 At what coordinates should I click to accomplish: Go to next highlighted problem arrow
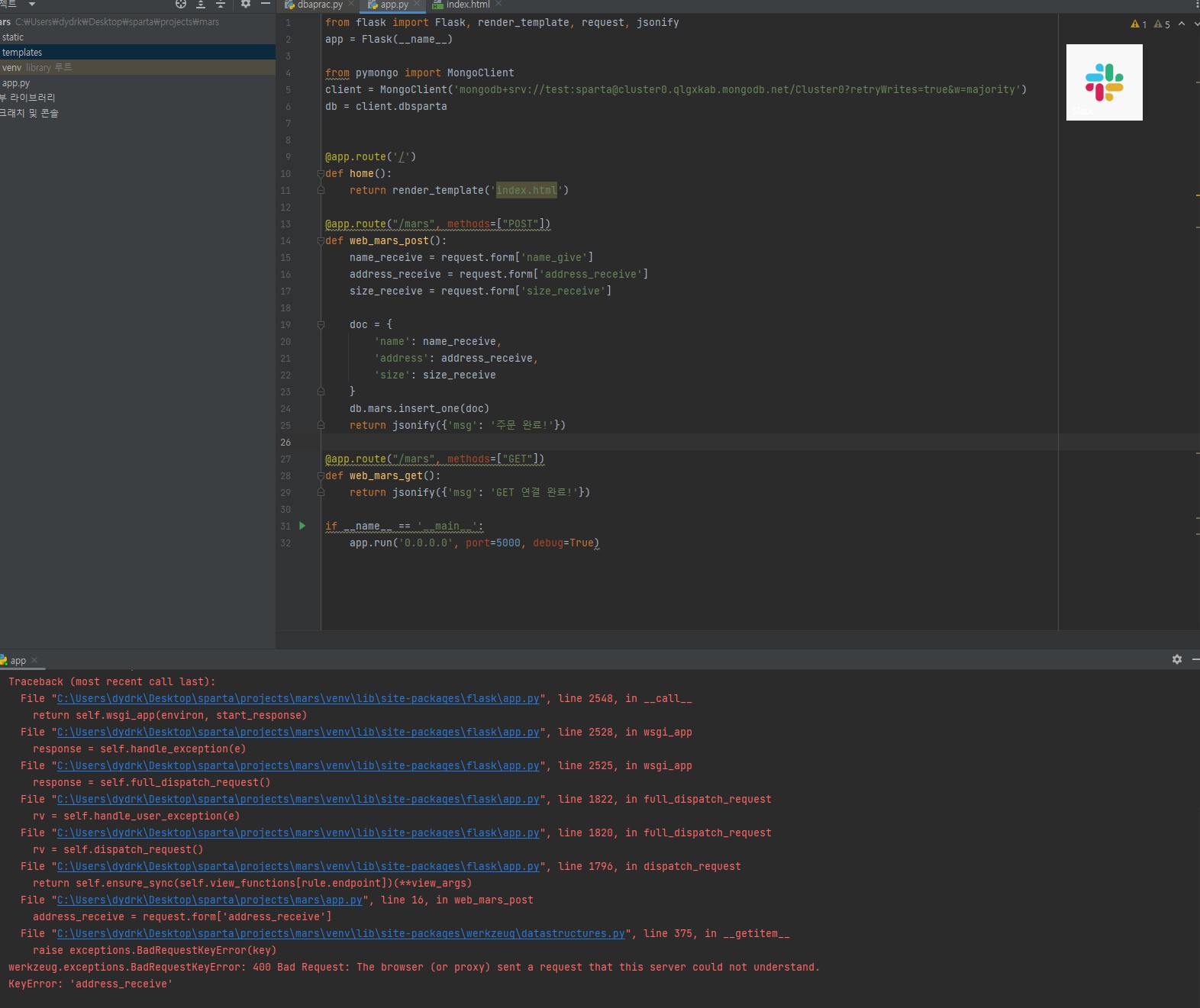[1196, 24]
